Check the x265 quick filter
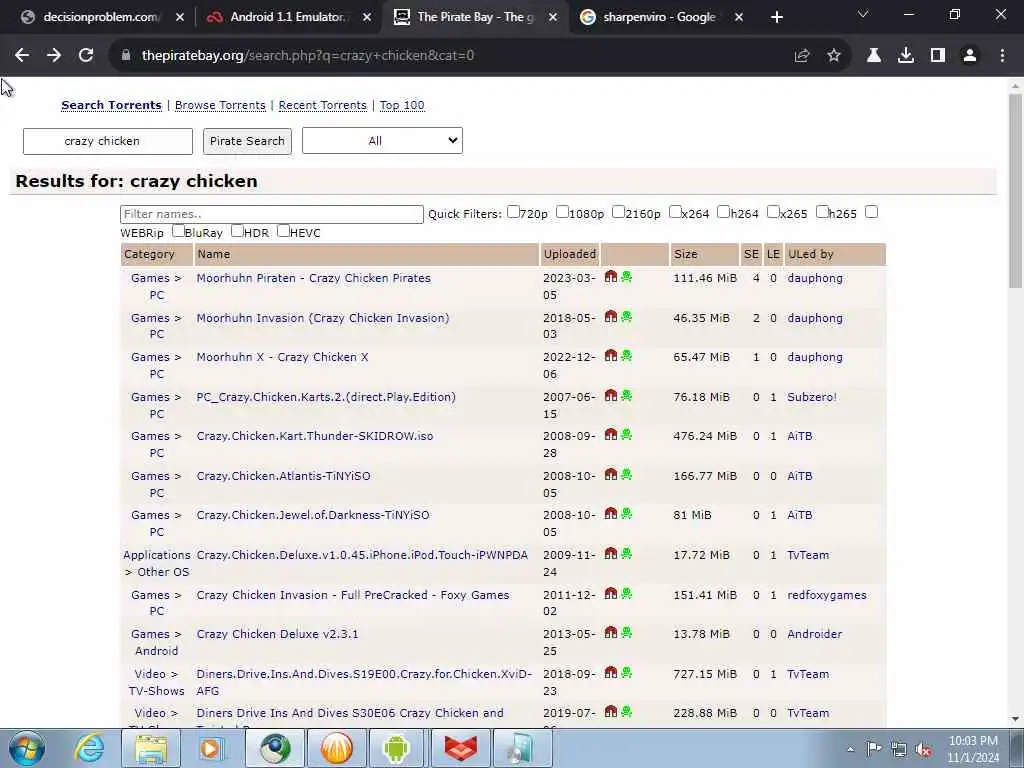Image resolution: width=1024 pixels, height=768 pixels. click(773, 212)
